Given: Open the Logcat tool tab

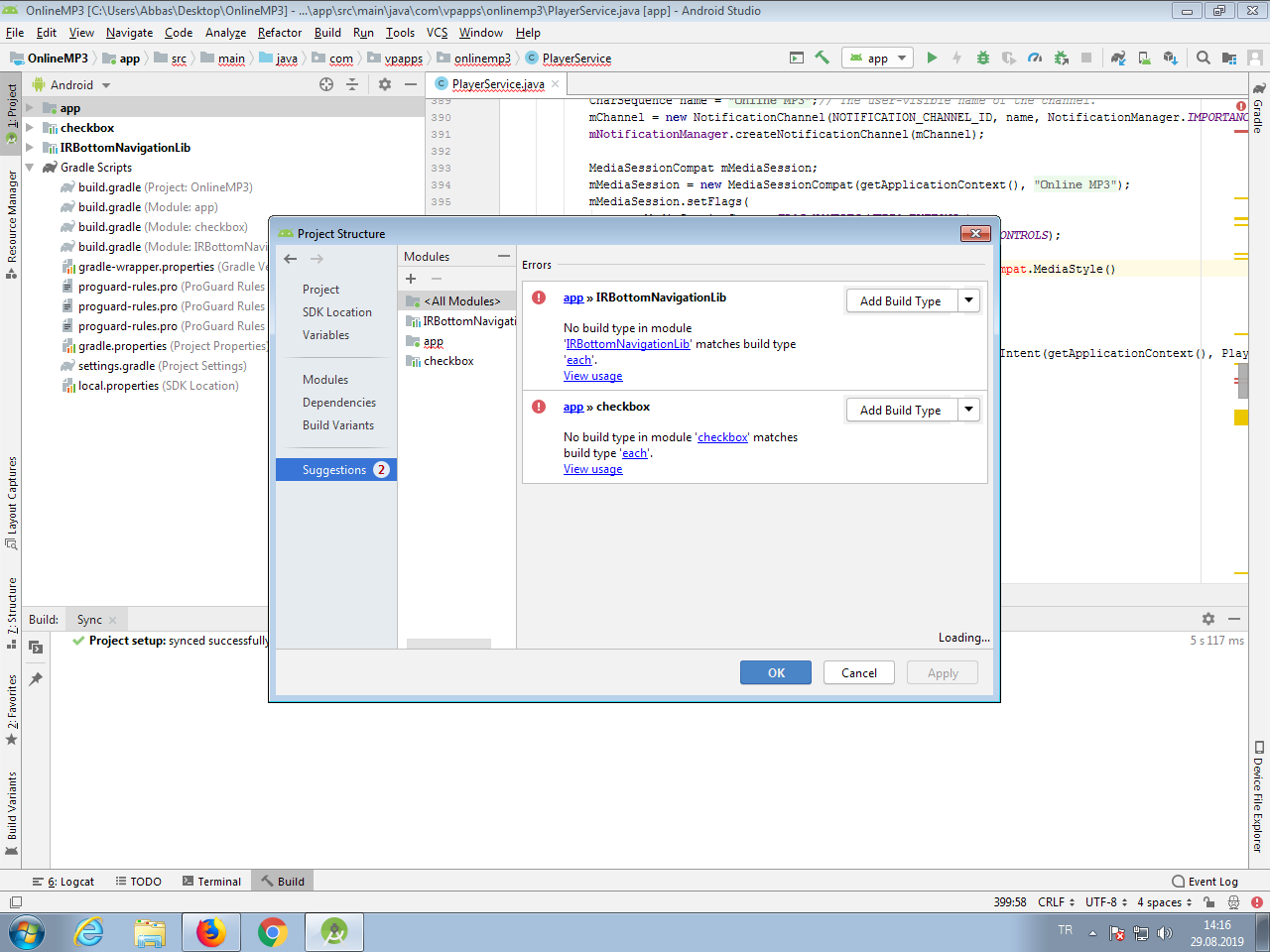Looking at the screenshot, I should [x=63, y=882].
